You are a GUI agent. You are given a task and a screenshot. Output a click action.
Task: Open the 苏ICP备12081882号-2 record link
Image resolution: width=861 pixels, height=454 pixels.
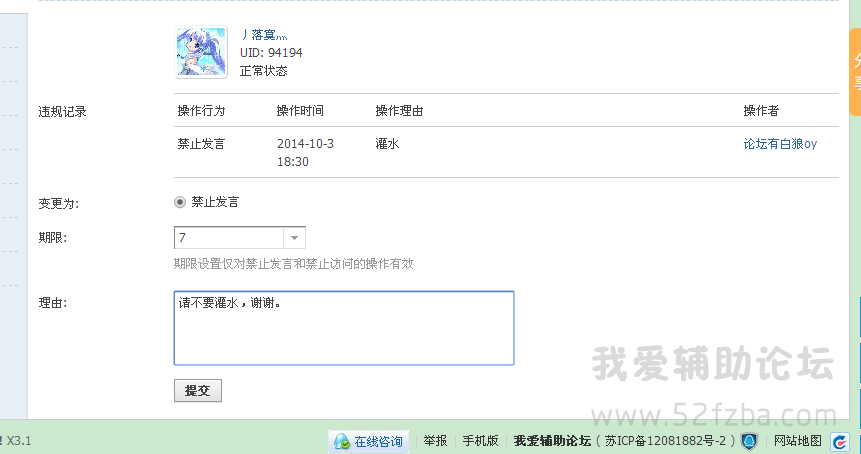click(665, 441)
